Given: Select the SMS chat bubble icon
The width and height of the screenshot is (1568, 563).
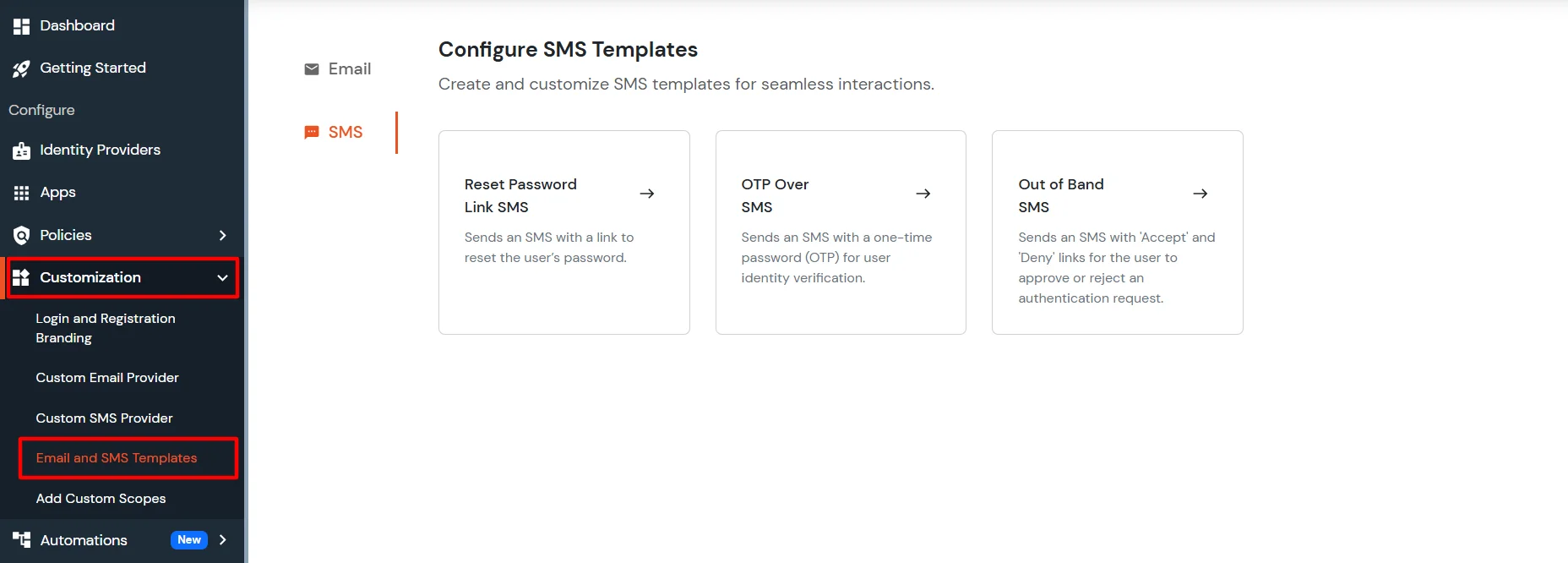Looking at the screenshot, I should click(x=311, y=132).
